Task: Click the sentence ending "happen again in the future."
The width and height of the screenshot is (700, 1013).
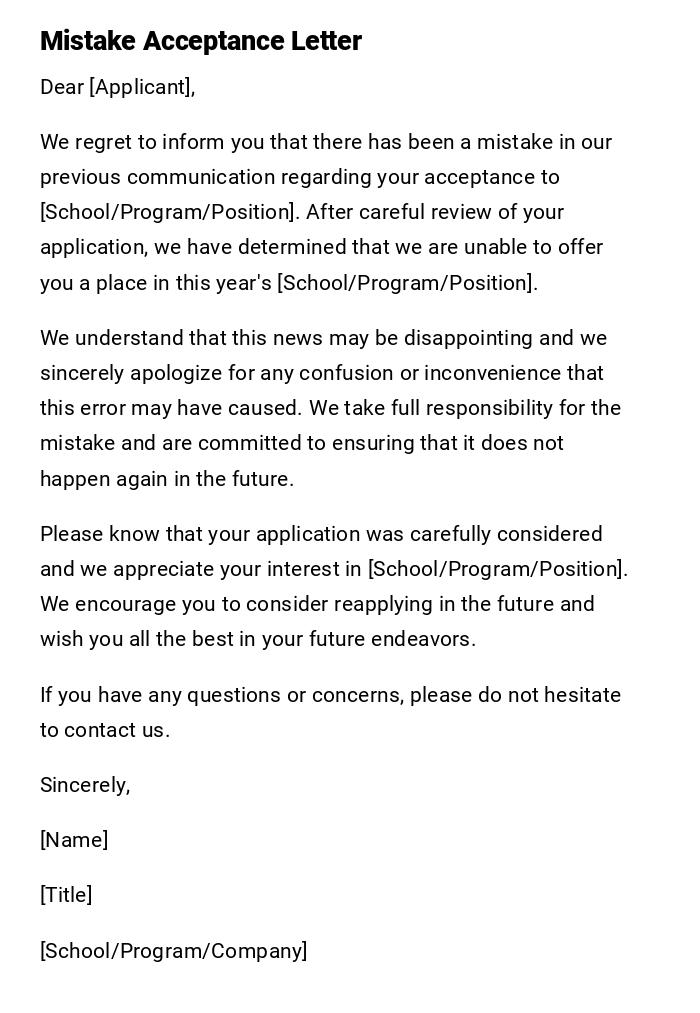Action: [x=167, y=479]
